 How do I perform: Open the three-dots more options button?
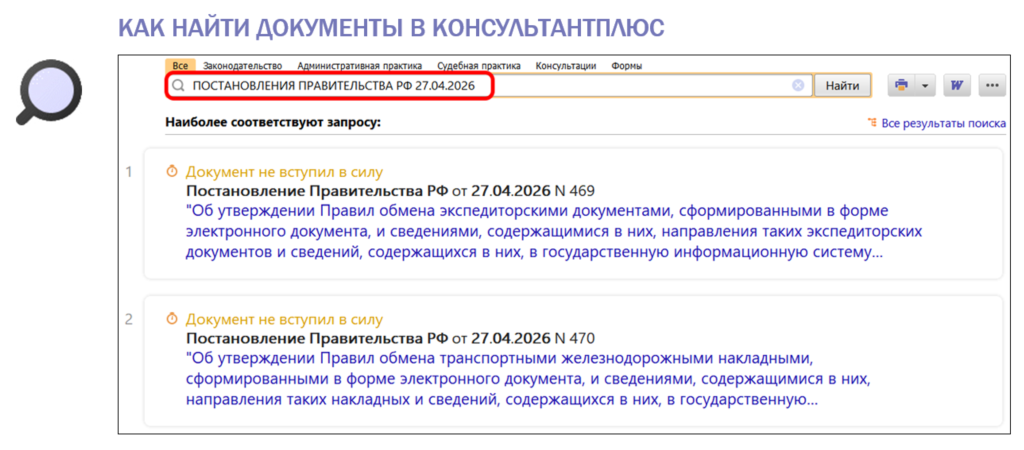click(992, 86)
